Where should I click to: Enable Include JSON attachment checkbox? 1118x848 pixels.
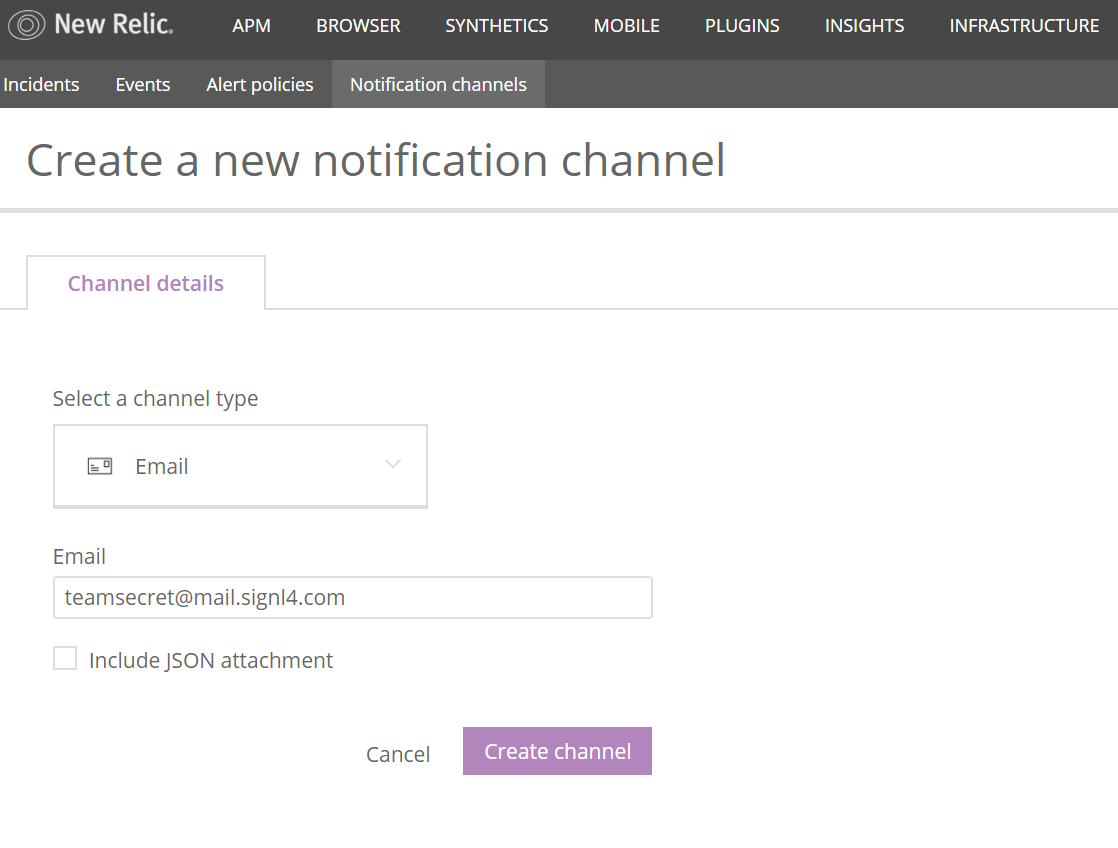65,658
